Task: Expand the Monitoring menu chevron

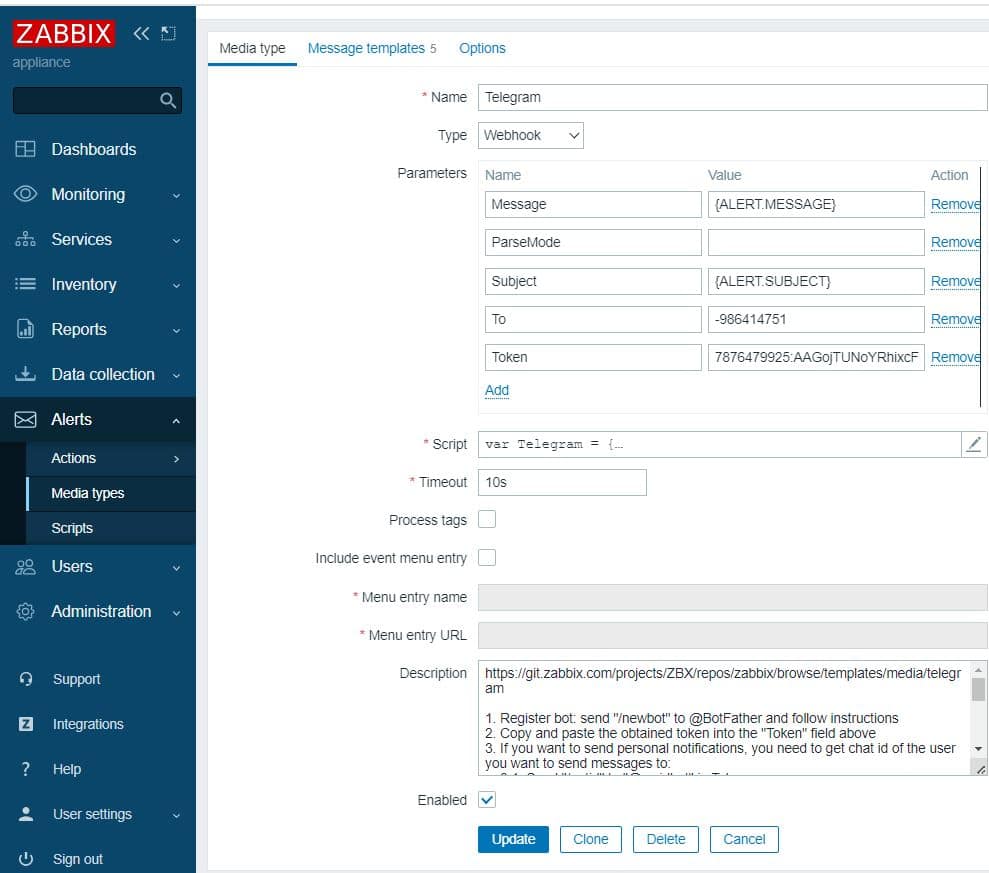Action: pyautogui.click(x=177, y=196)
